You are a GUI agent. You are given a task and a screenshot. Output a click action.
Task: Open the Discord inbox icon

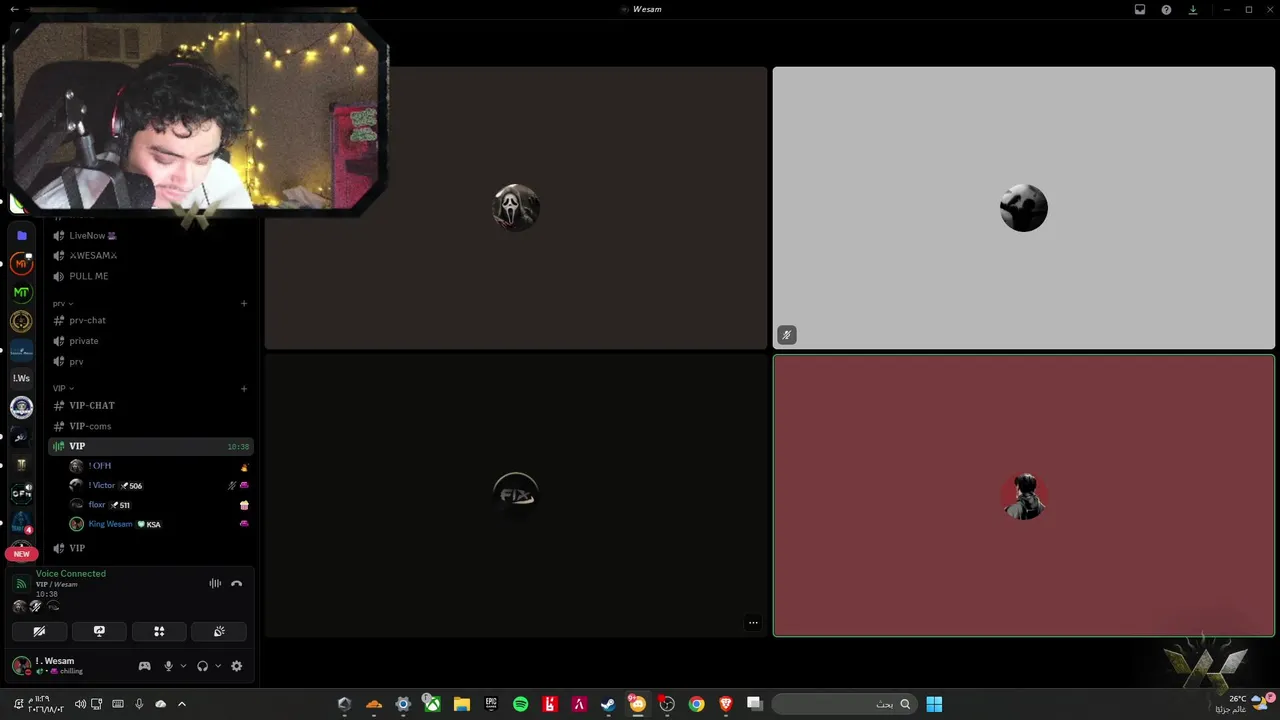pyautogui.click(x=1140, y=9)
